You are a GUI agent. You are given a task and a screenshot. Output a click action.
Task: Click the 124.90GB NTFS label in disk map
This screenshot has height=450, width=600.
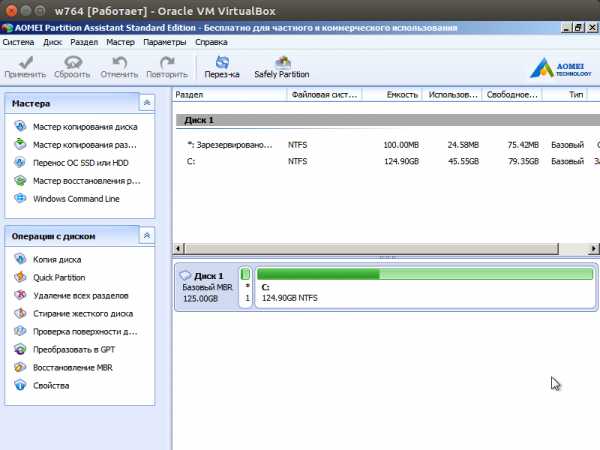[290, 298]
